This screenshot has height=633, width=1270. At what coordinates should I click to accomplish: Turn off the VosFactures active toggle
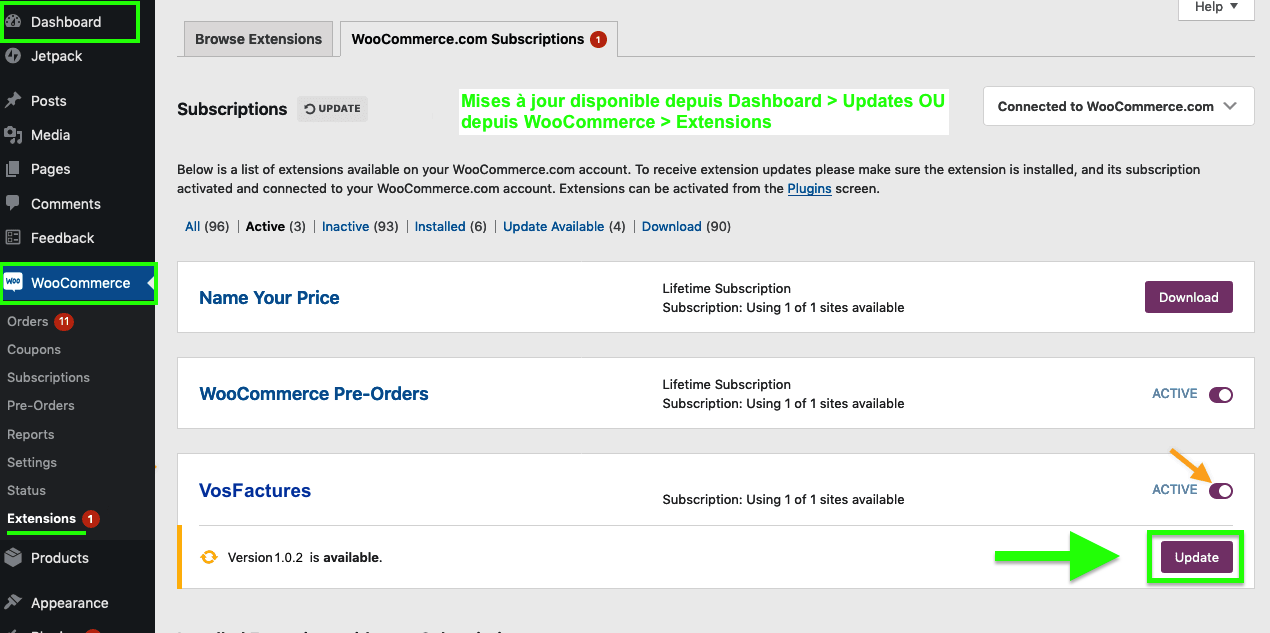(1221, 490)
